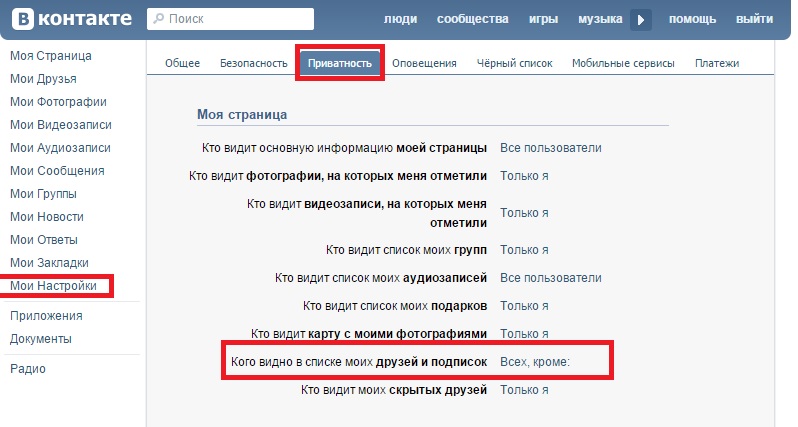Open Мои Настройки in sidebar
Image resolution: width=798 pixels, height=427 pixels.
tap(53, 286)
